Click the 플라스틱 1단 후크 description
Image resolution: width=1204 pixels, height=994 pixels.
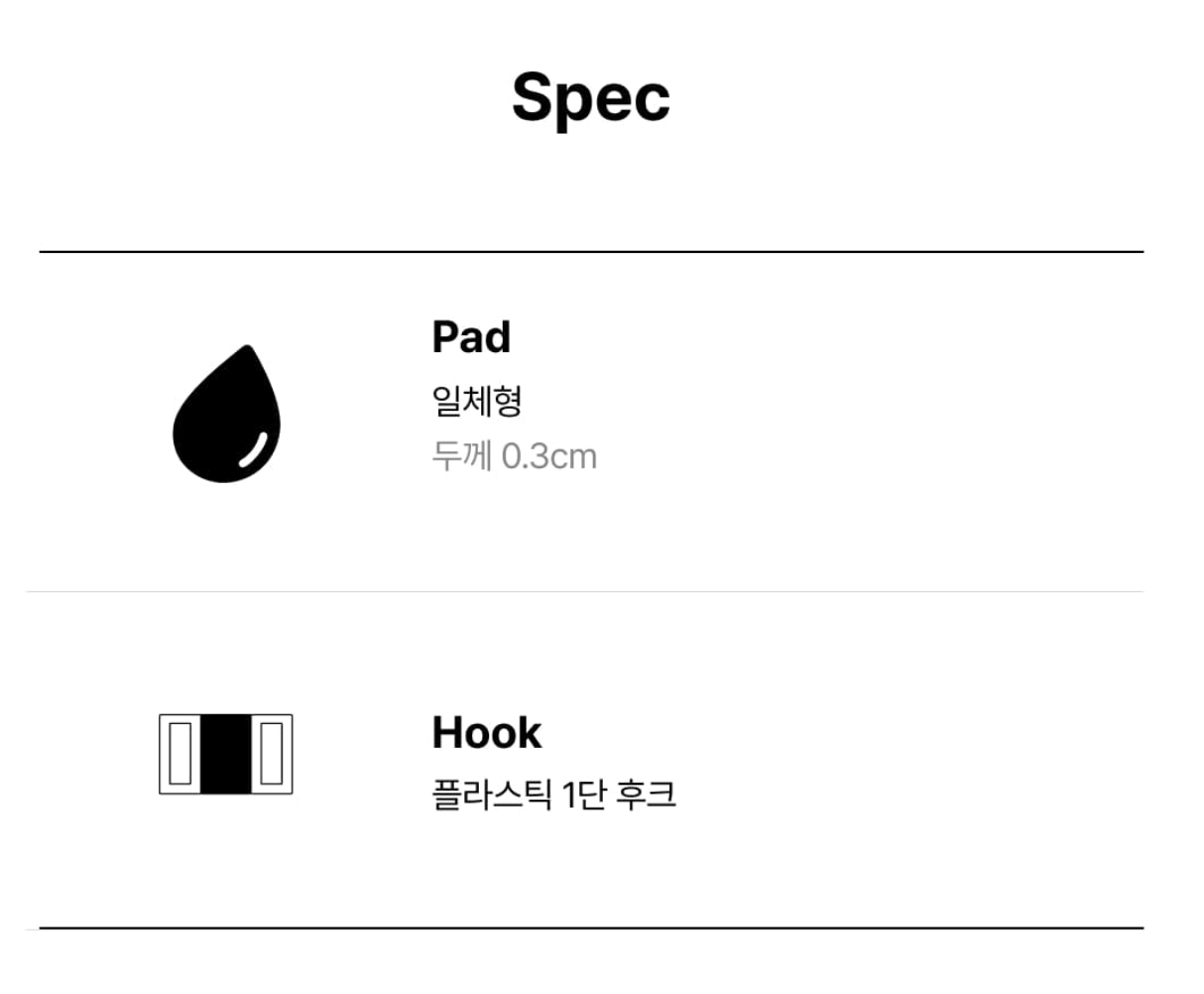point(553,795)
